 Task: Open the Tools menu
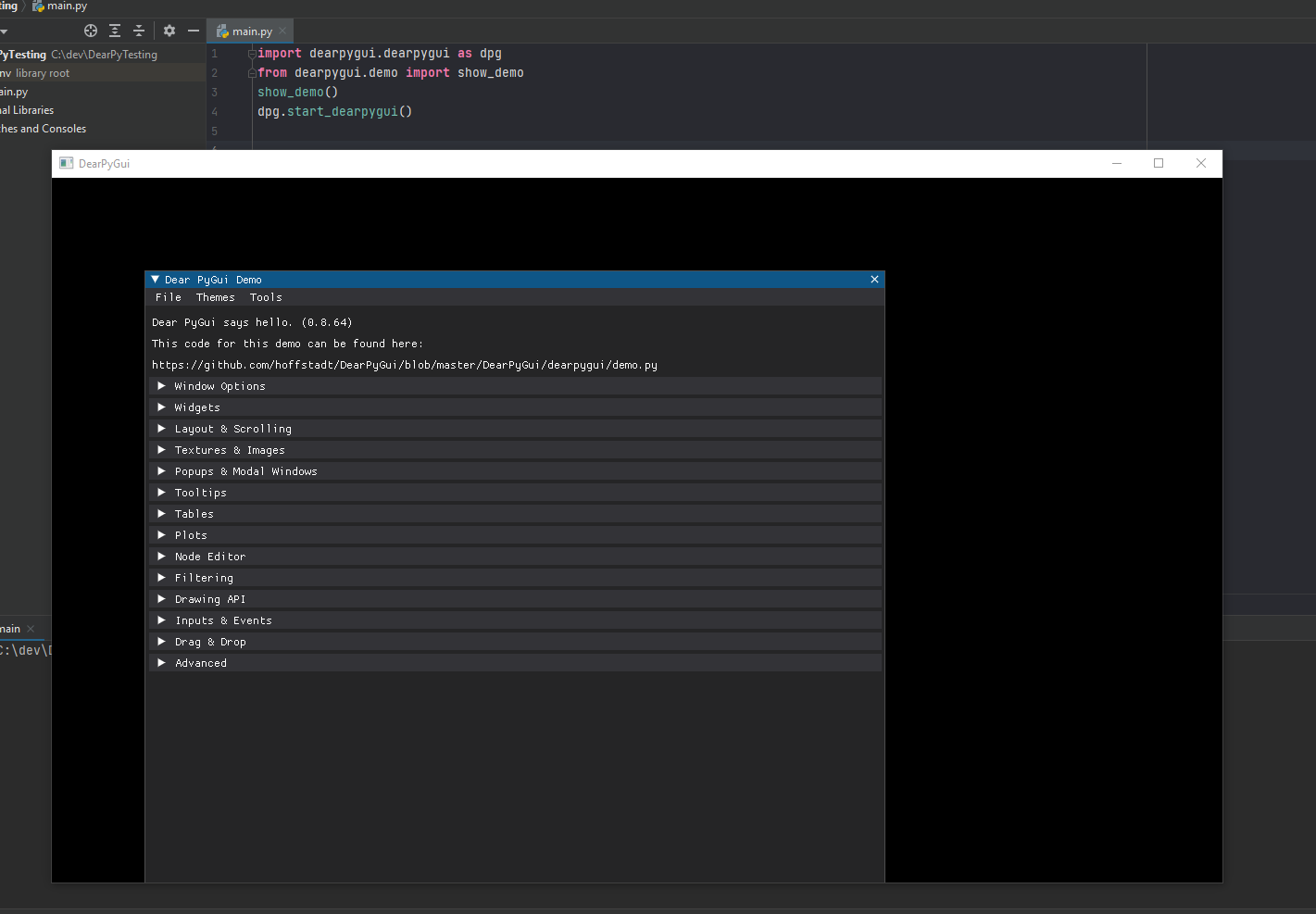click(266, 297)
